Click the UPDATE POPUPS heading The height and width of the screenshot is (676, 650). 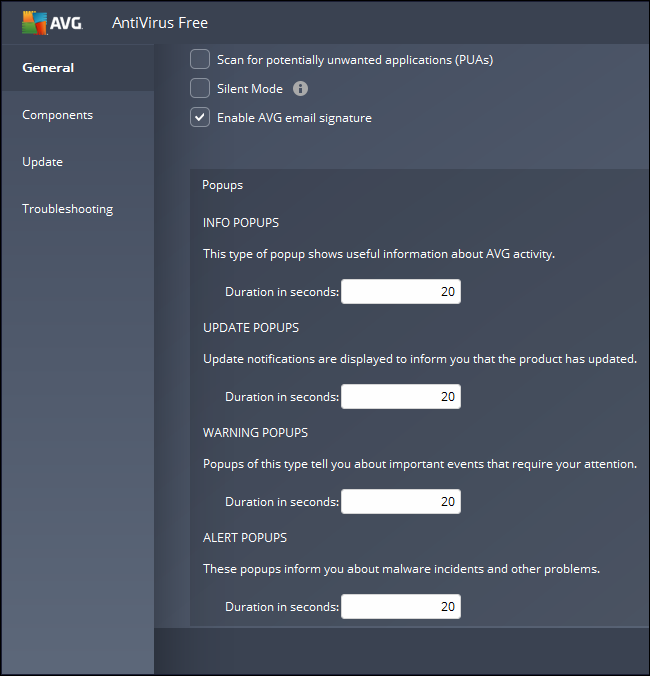(x=251, y=328)
